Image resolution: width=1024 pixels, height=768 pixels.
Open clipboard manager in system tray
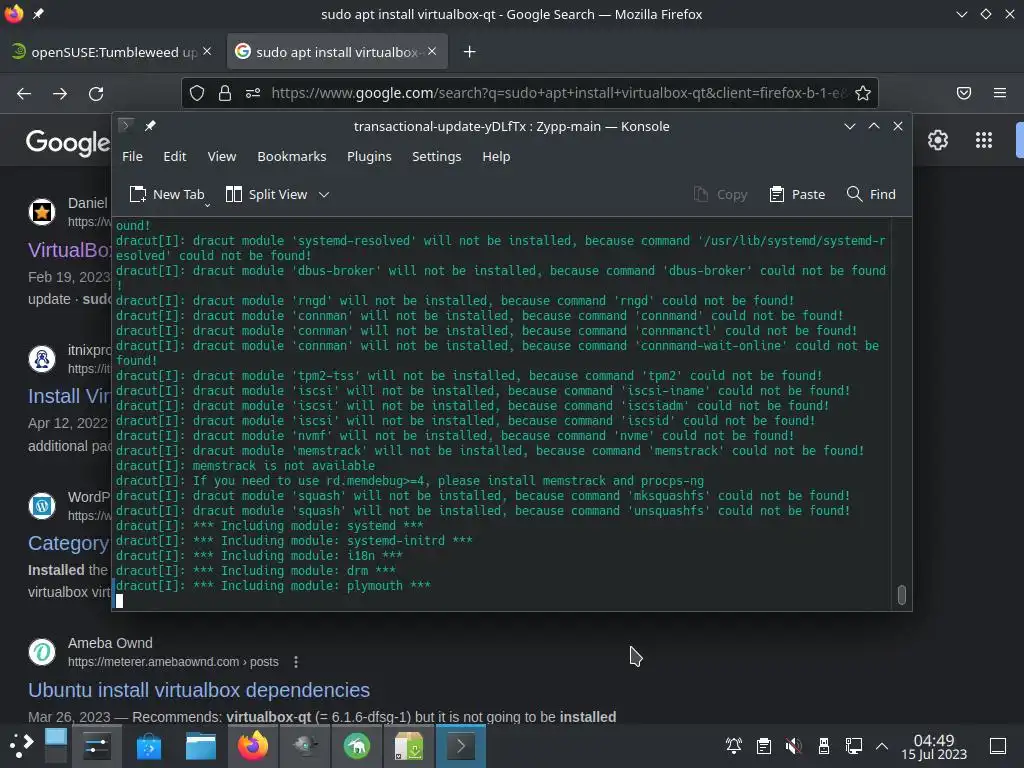pyautogui.click(x=763, y=746)
